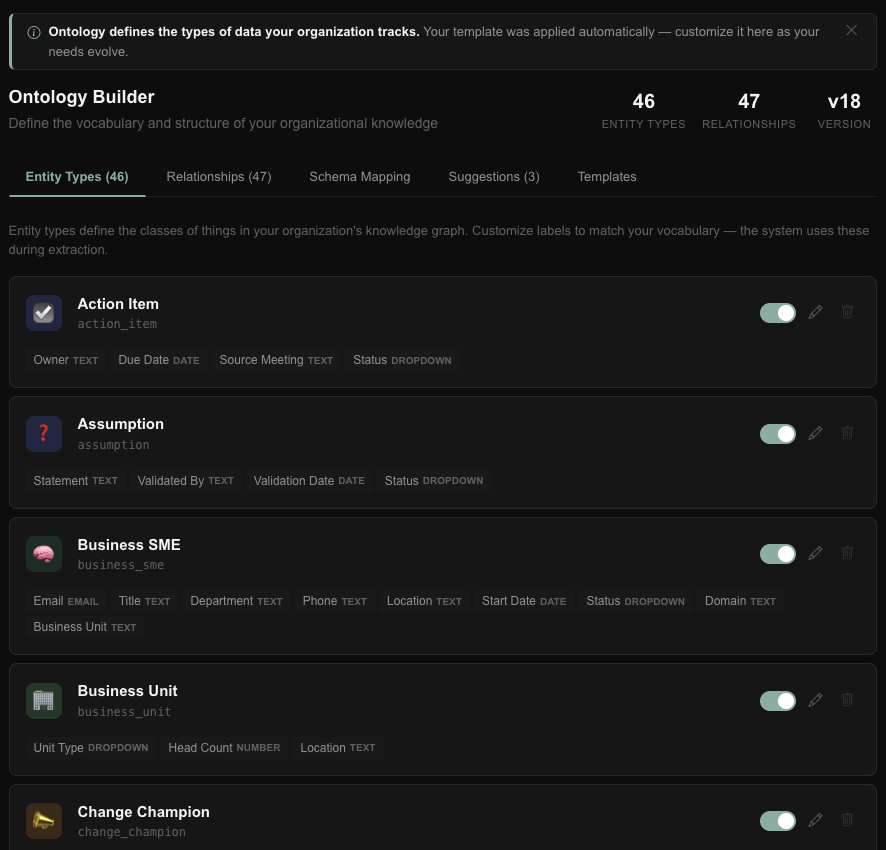Screen dimensions: 886x850
Task: Turn off the Business SME toggle
Action: [778, 554]
